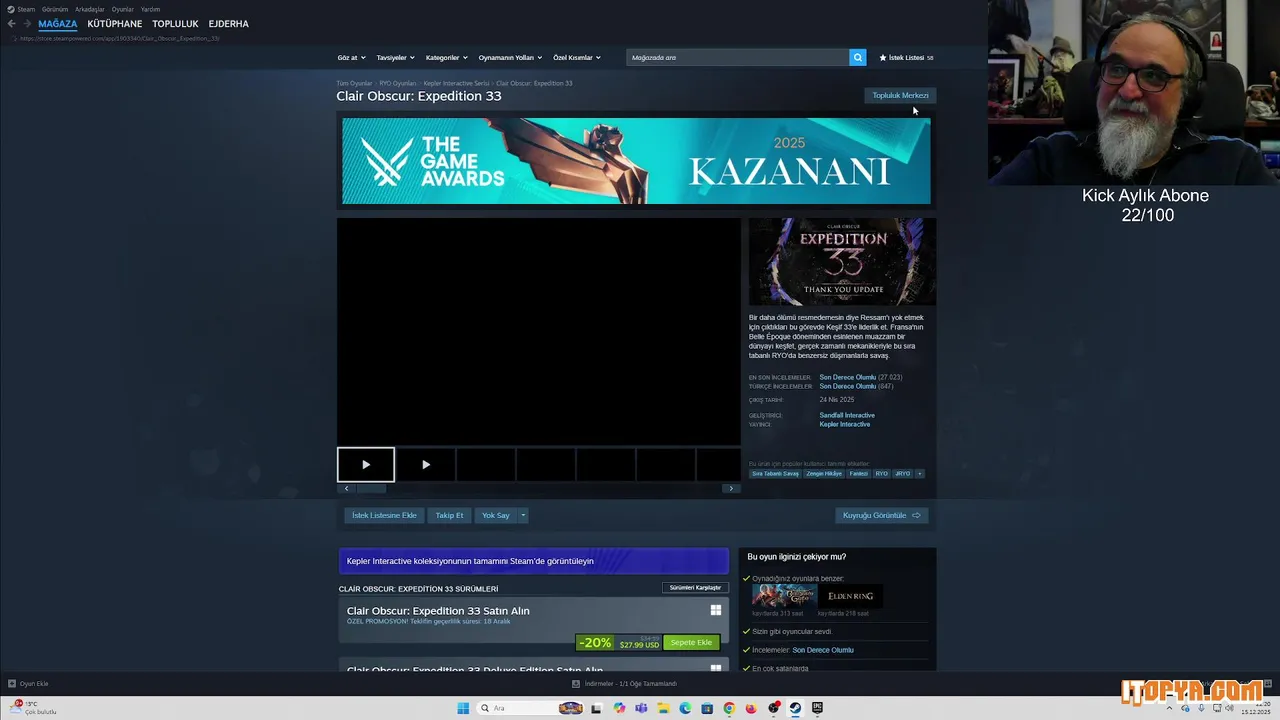Screen dimensions: 1280x720
Task: Click the Topluluk Merkezi button
Action: pyautogui.click(x=900, y=96)
